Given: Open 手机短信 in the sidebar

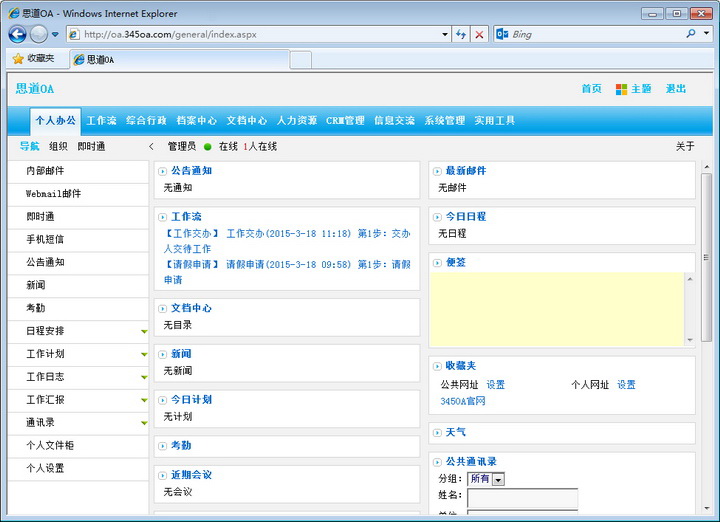Looking at the screenshot, I should pos(78,240).
